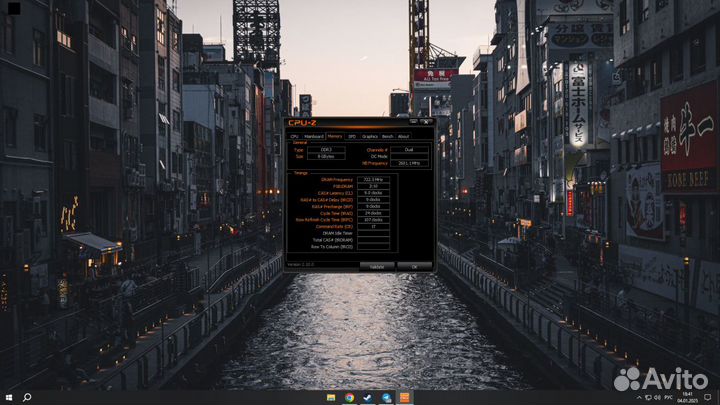Go to the Bench tab
The image size is (720, 405).
pos(387,136)
